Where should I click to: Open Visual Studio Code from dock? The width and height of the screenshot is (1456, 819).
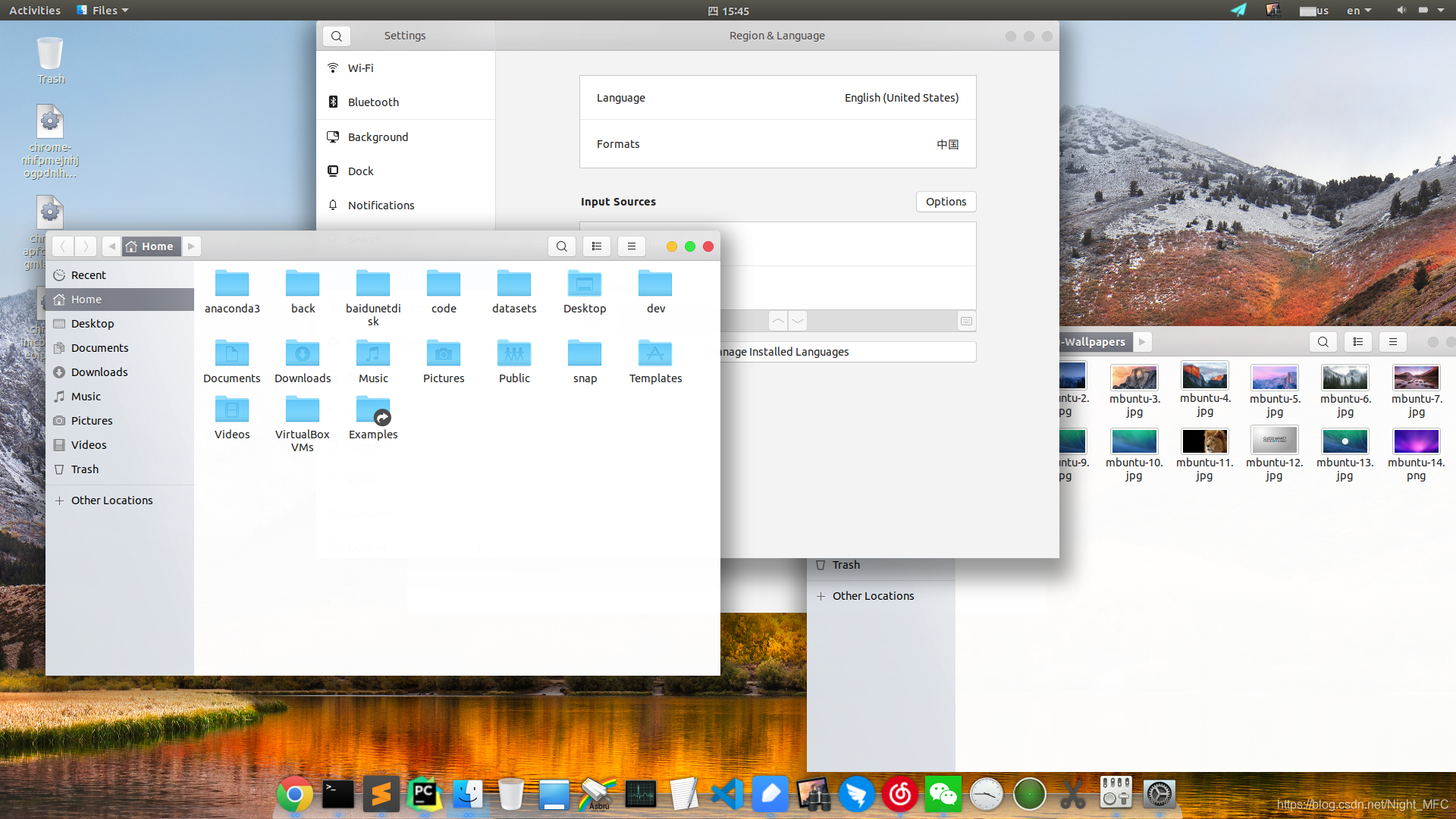tap(726, 795)
